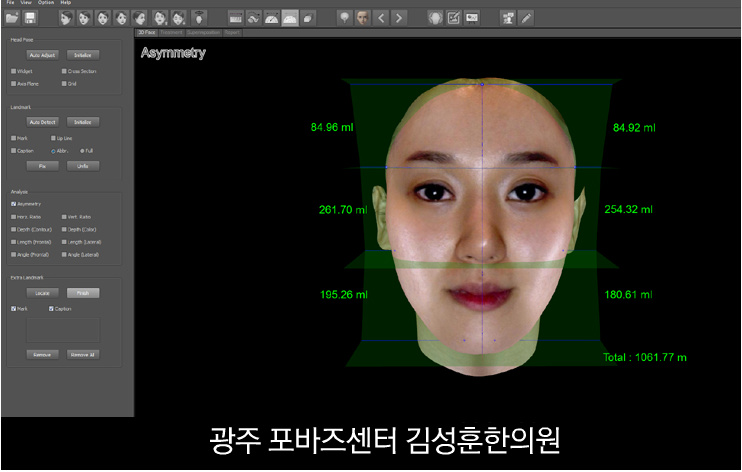The width and height of the screenshot is (742, 472).
Task: Enable the Cross Section checkbox
Action: [x=64, y=71]
